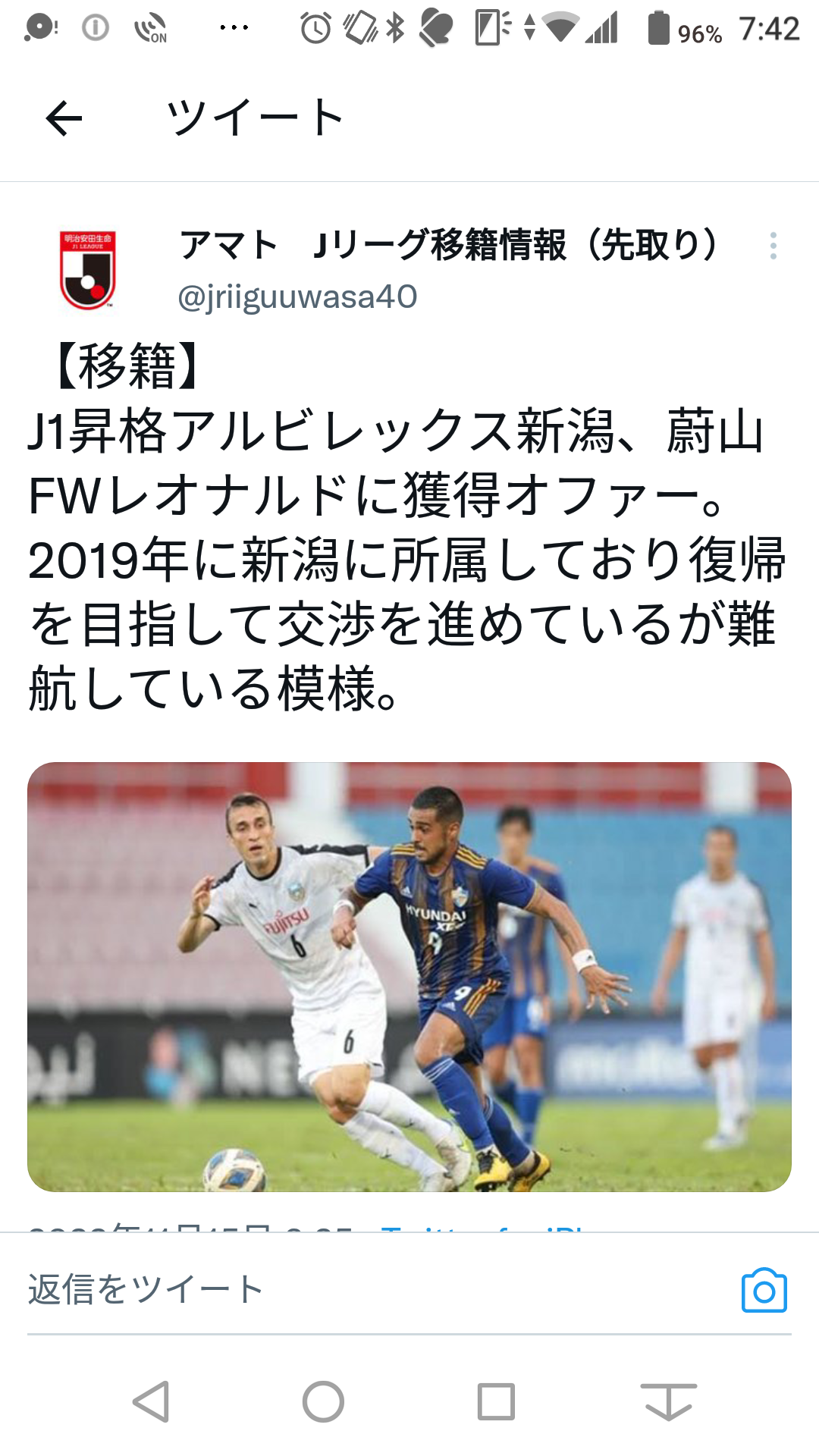Viewport: 819px width, 1456px height.
Task: Tap the hide-navigation-bar arrow icon
Action: click(669, 1401)
